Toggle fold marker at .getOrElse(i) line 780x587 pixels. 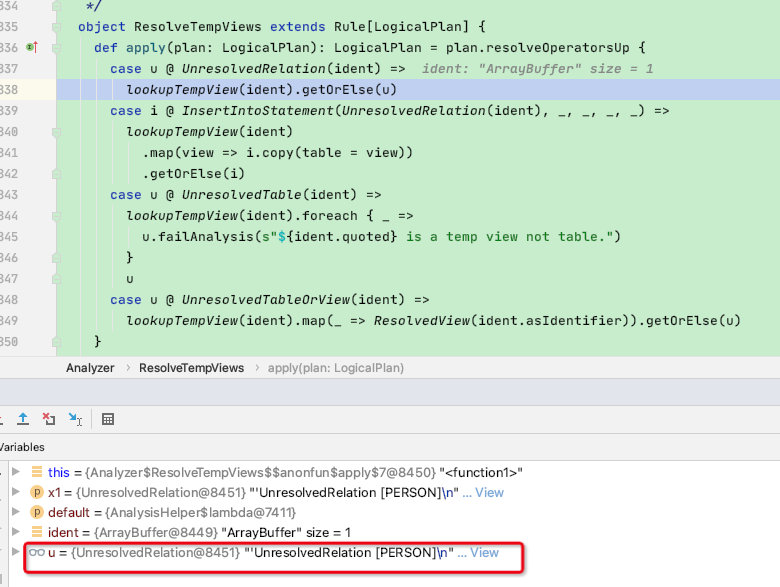click(x=56, y=174)
